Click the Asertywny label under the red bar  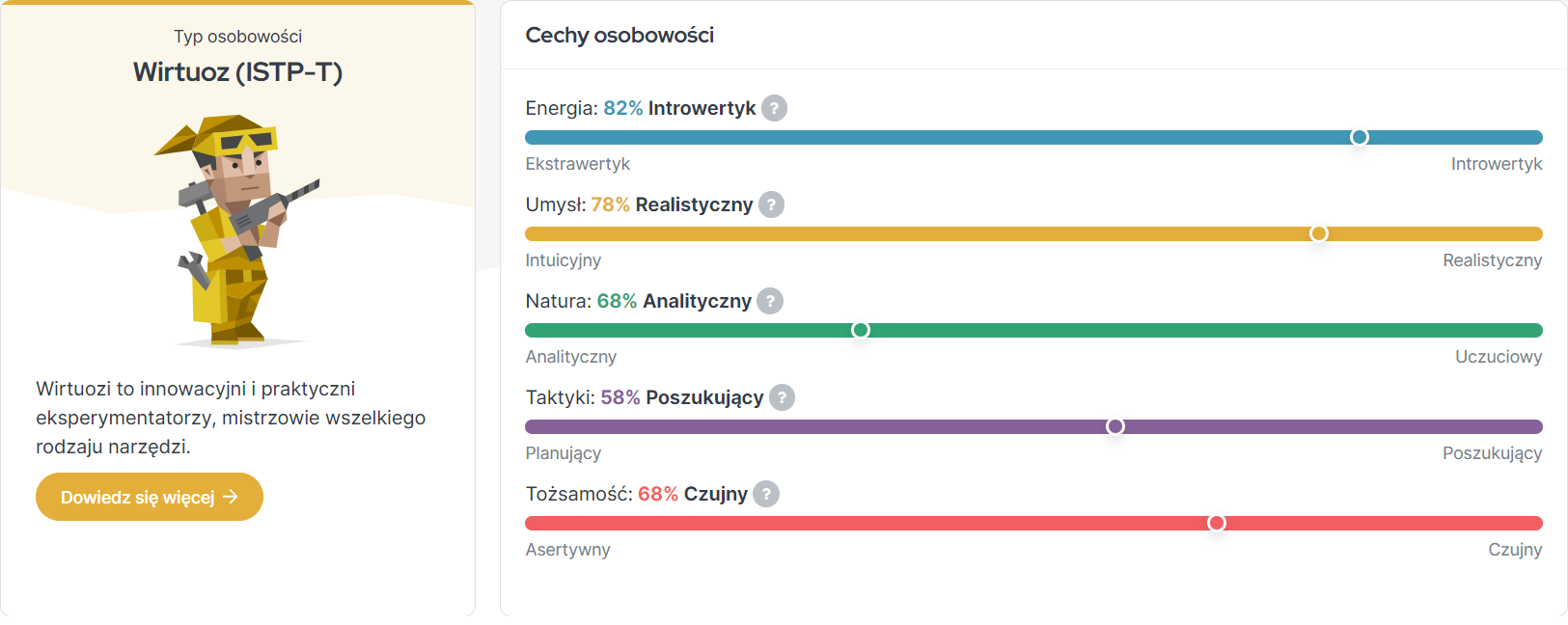pyautogui.click(x=567, y=550)
